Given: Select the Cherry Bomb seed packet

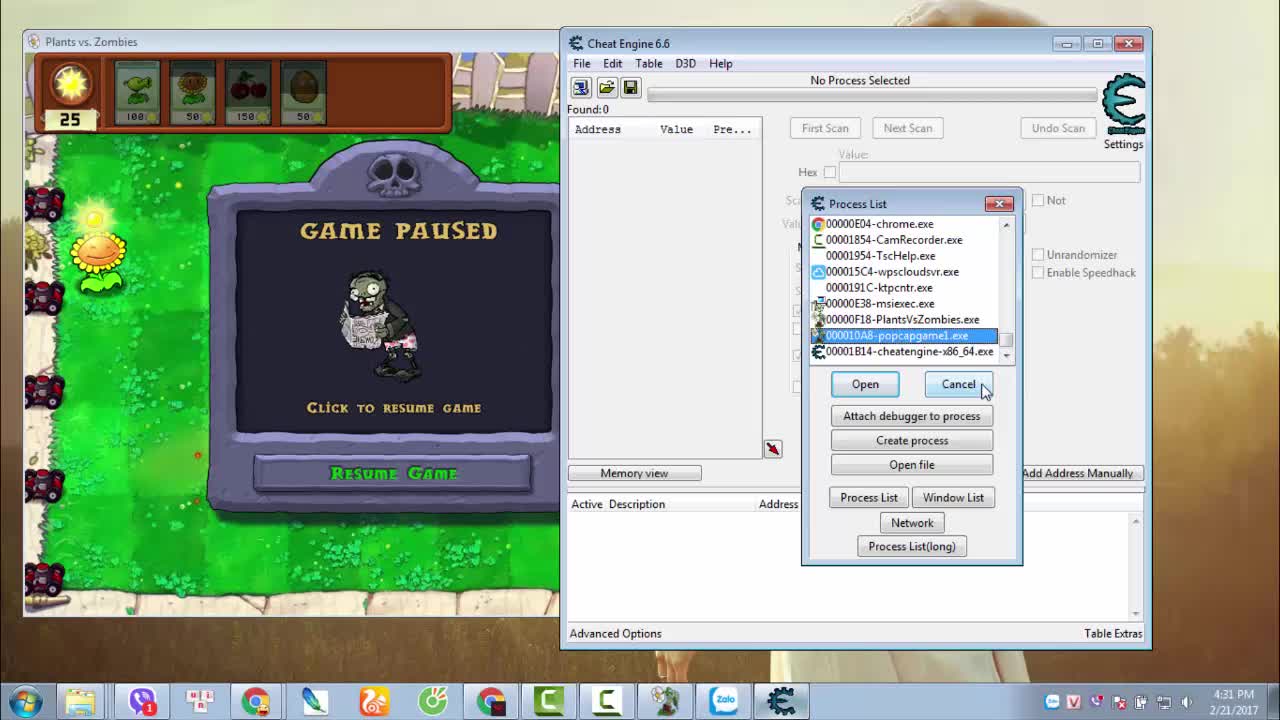Looking at the screenshot, I should coord(248,92).
